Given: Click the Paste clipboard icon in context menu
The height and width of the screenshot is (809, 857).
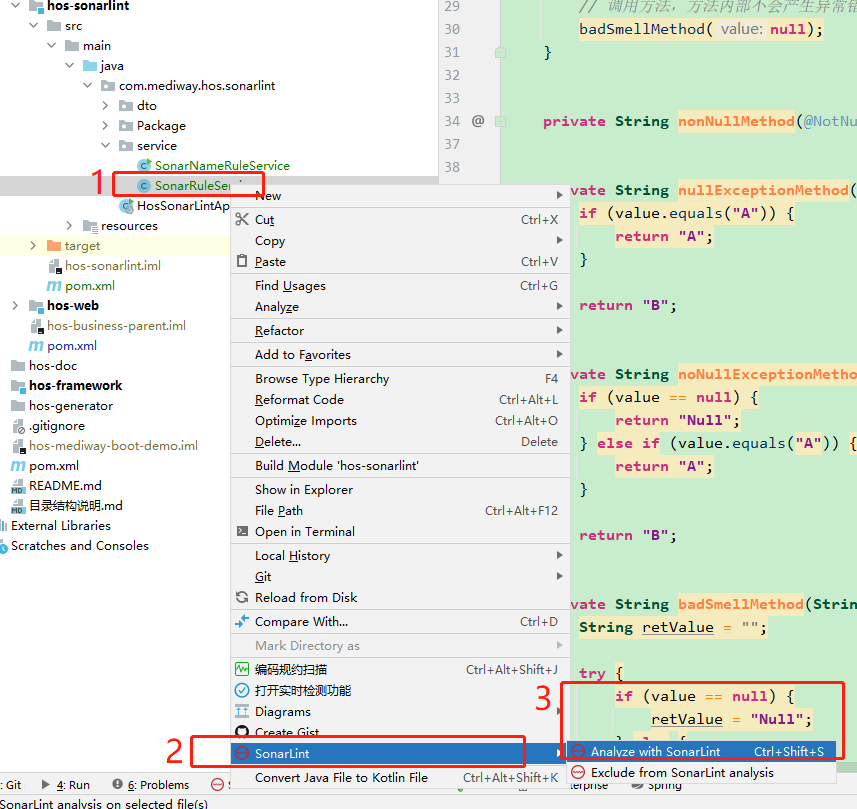Looking at the screenshot, I should 242,261.
